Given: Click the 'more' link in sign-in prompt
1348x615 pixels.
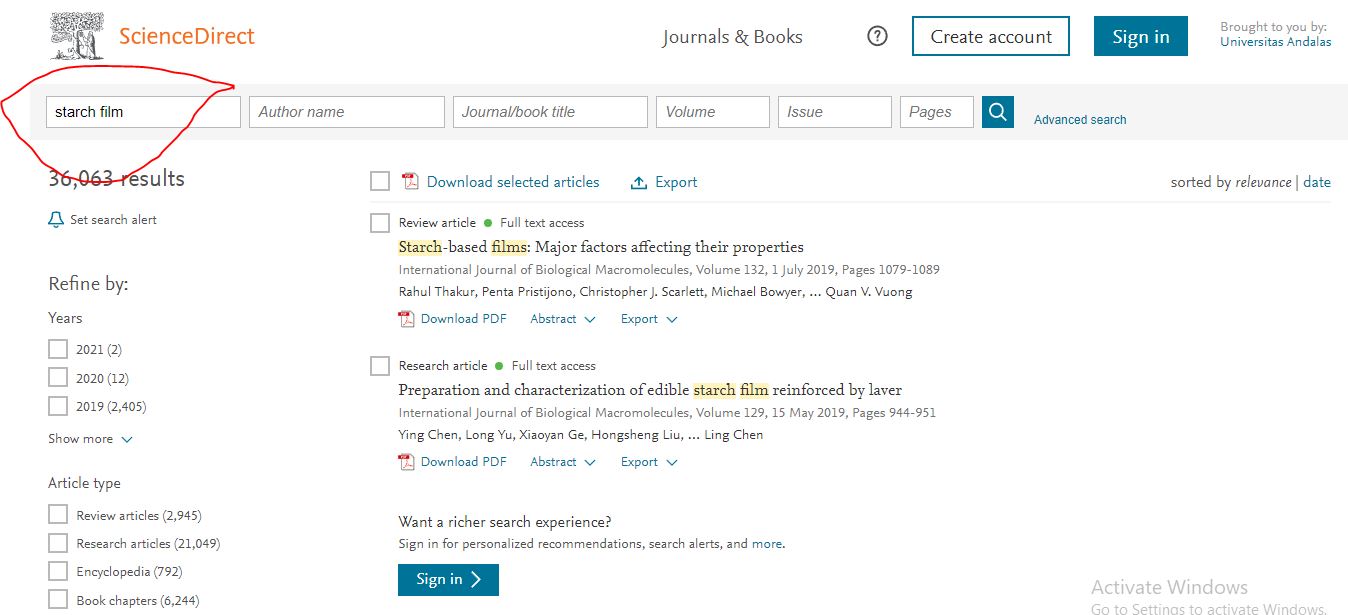Looking at the screenshot, I should [x=767, y=544].
